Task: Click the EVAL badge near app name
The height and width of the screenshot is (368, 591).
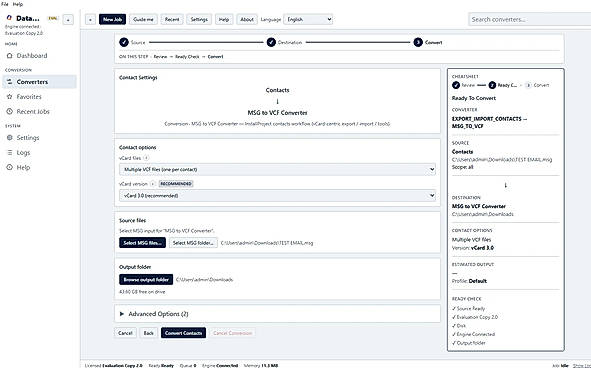Action: tap(52, 18)
